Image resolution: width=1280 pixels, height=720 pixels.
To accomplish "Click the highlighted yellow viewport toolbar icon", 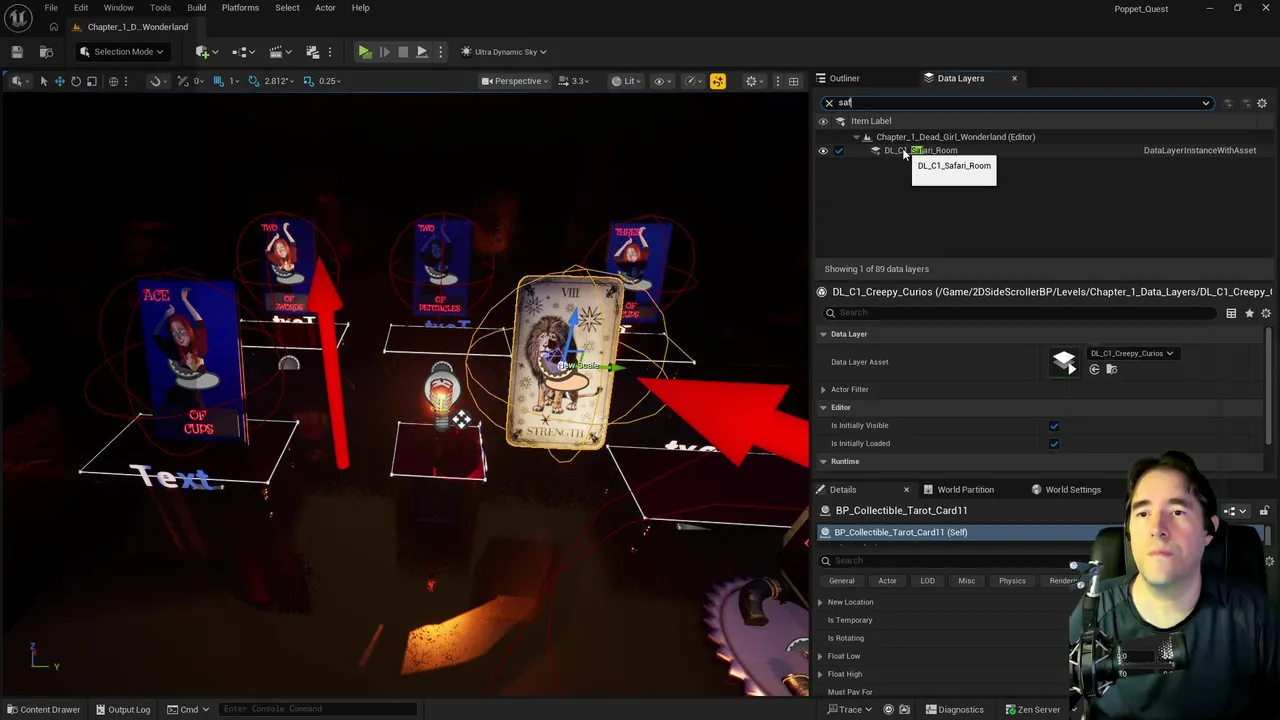I will (717, 81).
